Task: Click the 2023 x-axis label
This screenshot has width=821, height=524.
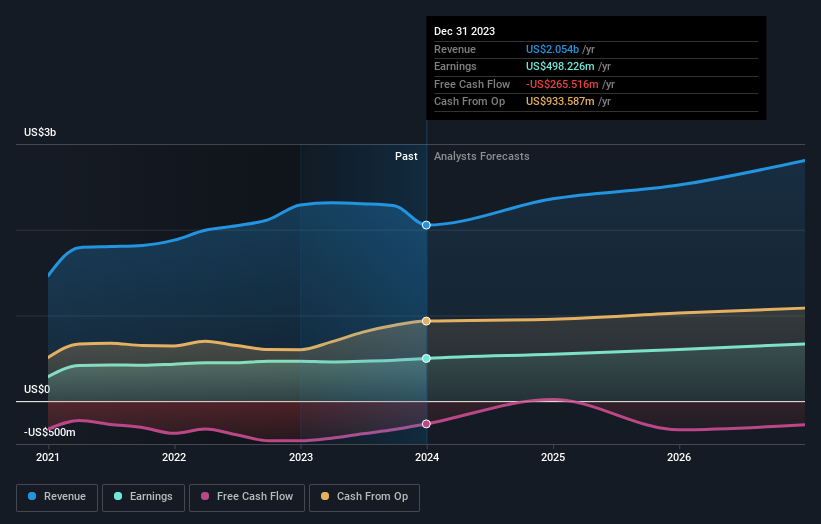Action: [301, 458]
